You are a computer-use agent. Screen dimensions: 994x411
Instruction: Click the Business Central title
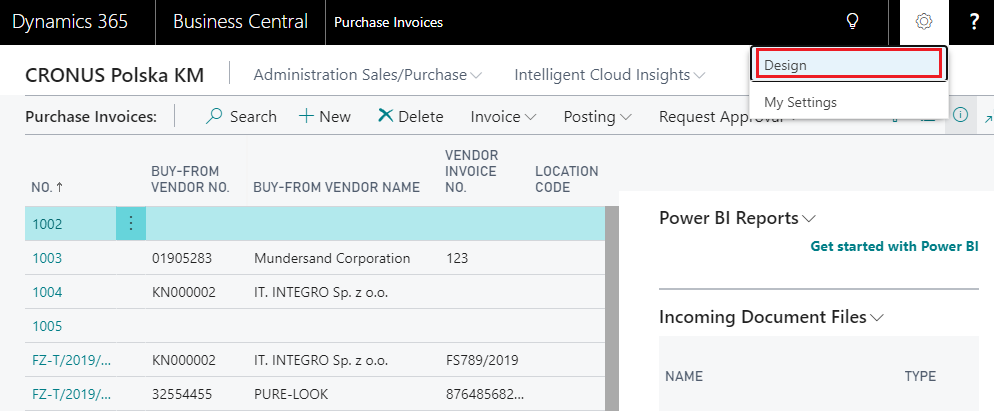[240, 22]
